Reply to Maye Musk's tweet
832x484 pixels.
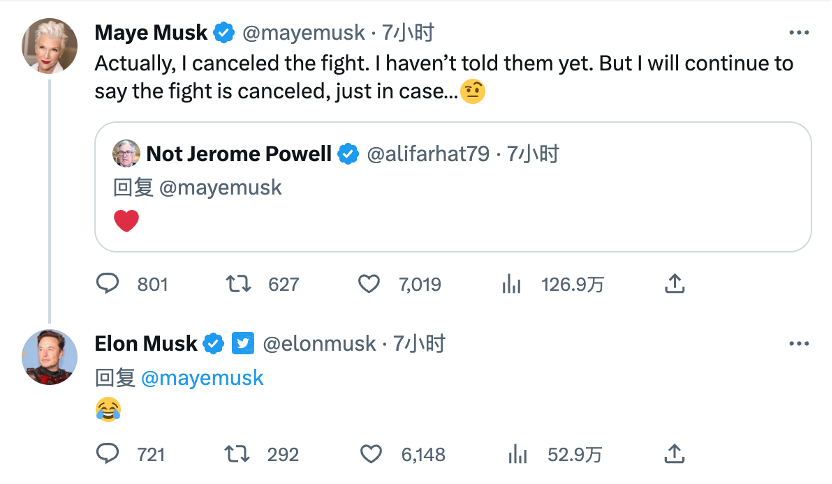click(x=108, y=284)
